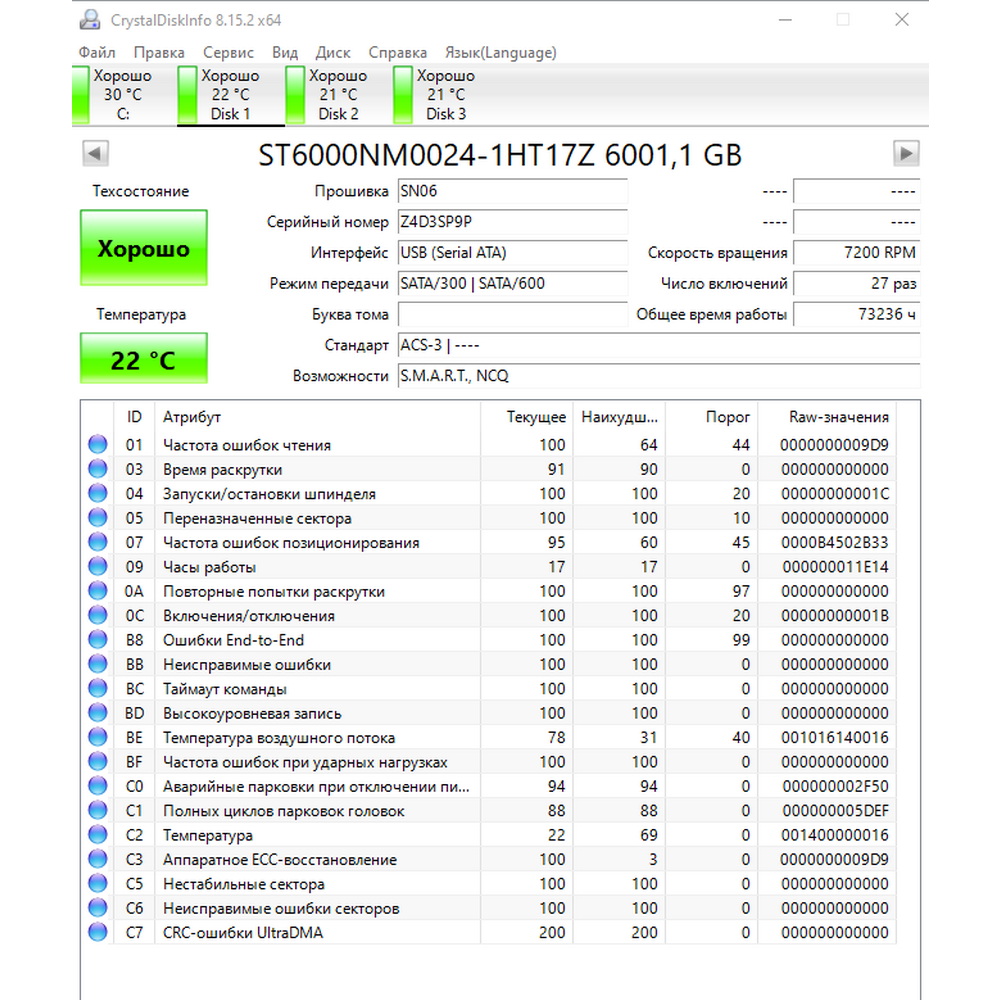The image size is (1000, 1000).
Task: Click the total hours value 73236 ч
Action: (x=857, y=314)
